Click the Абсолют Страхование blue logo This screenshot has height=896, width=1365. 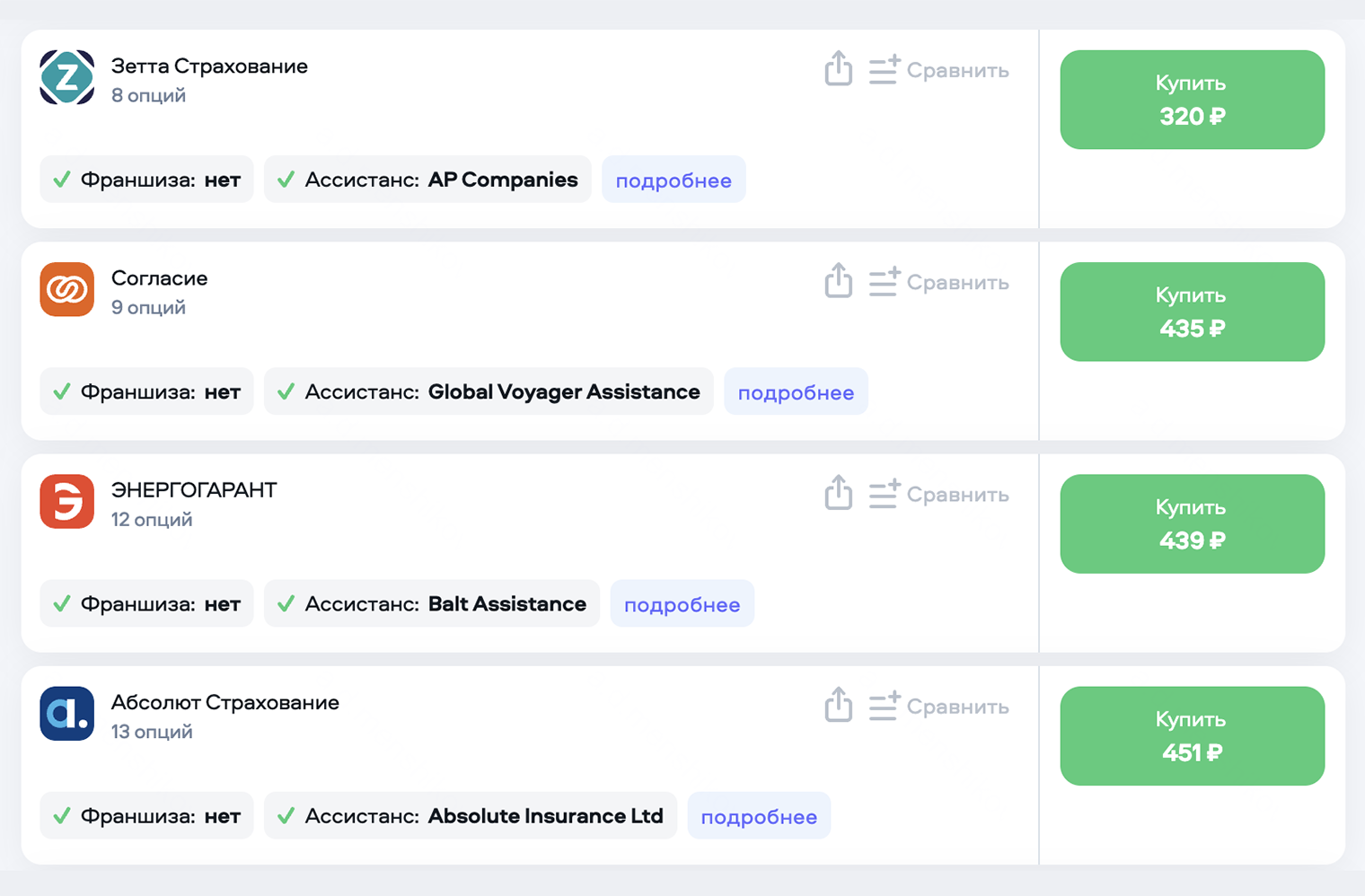(x=67, y=714)
